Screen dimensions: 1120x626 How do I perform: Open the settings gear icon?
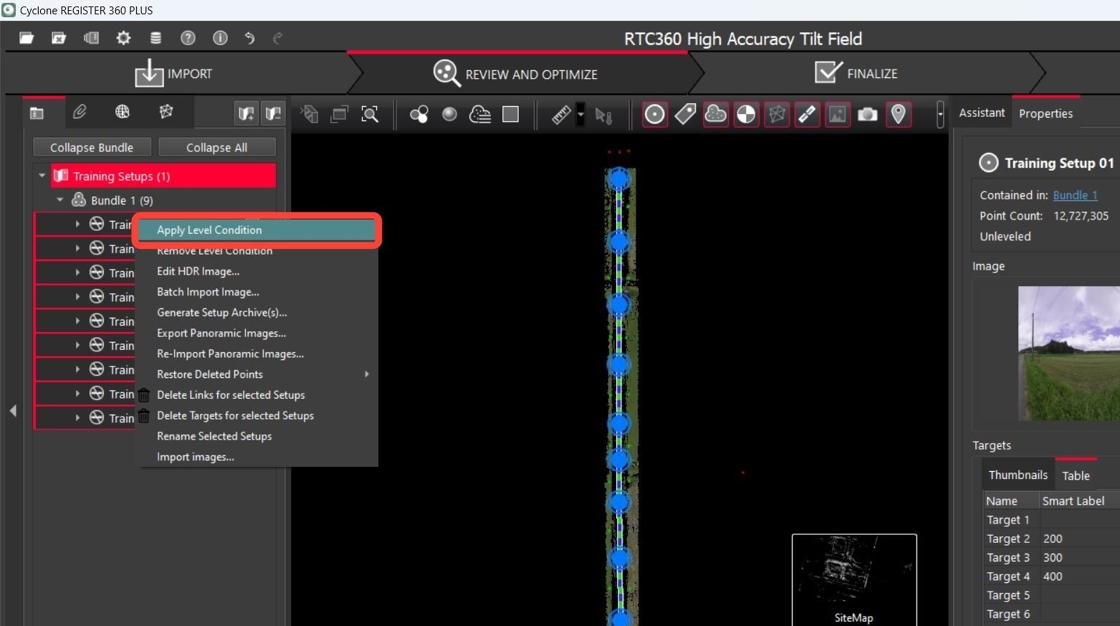[x=124, y=38]
